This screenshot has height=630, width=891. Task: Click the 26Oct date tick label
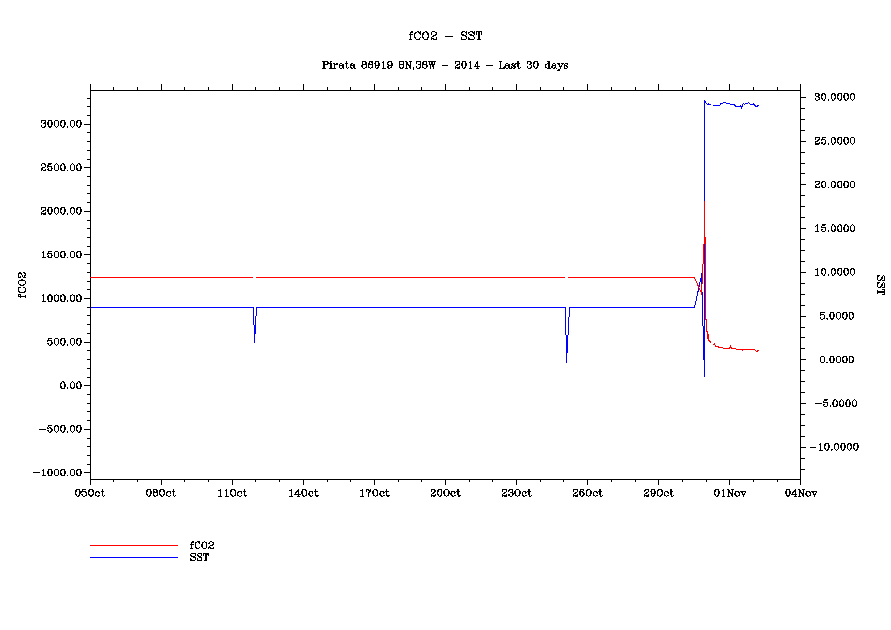[x=587, y=492]
